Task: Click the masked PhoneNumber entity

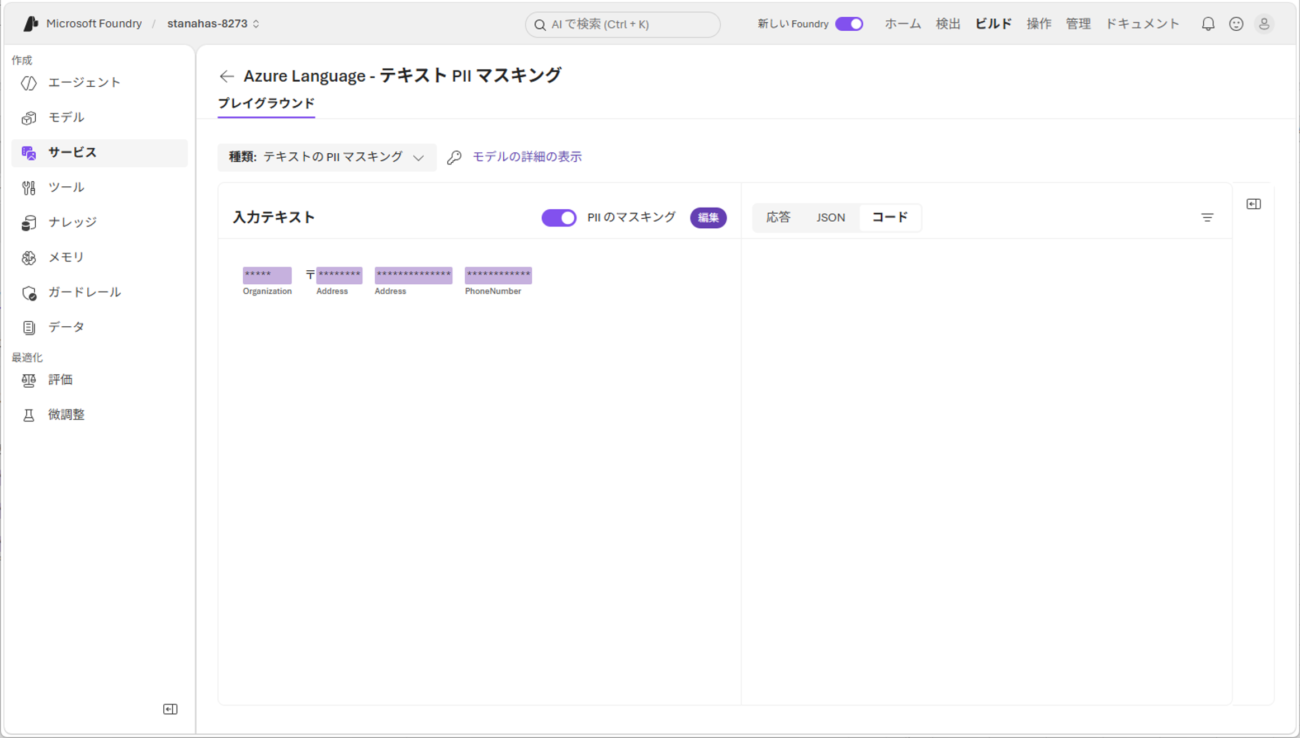Action: point(498,275)
